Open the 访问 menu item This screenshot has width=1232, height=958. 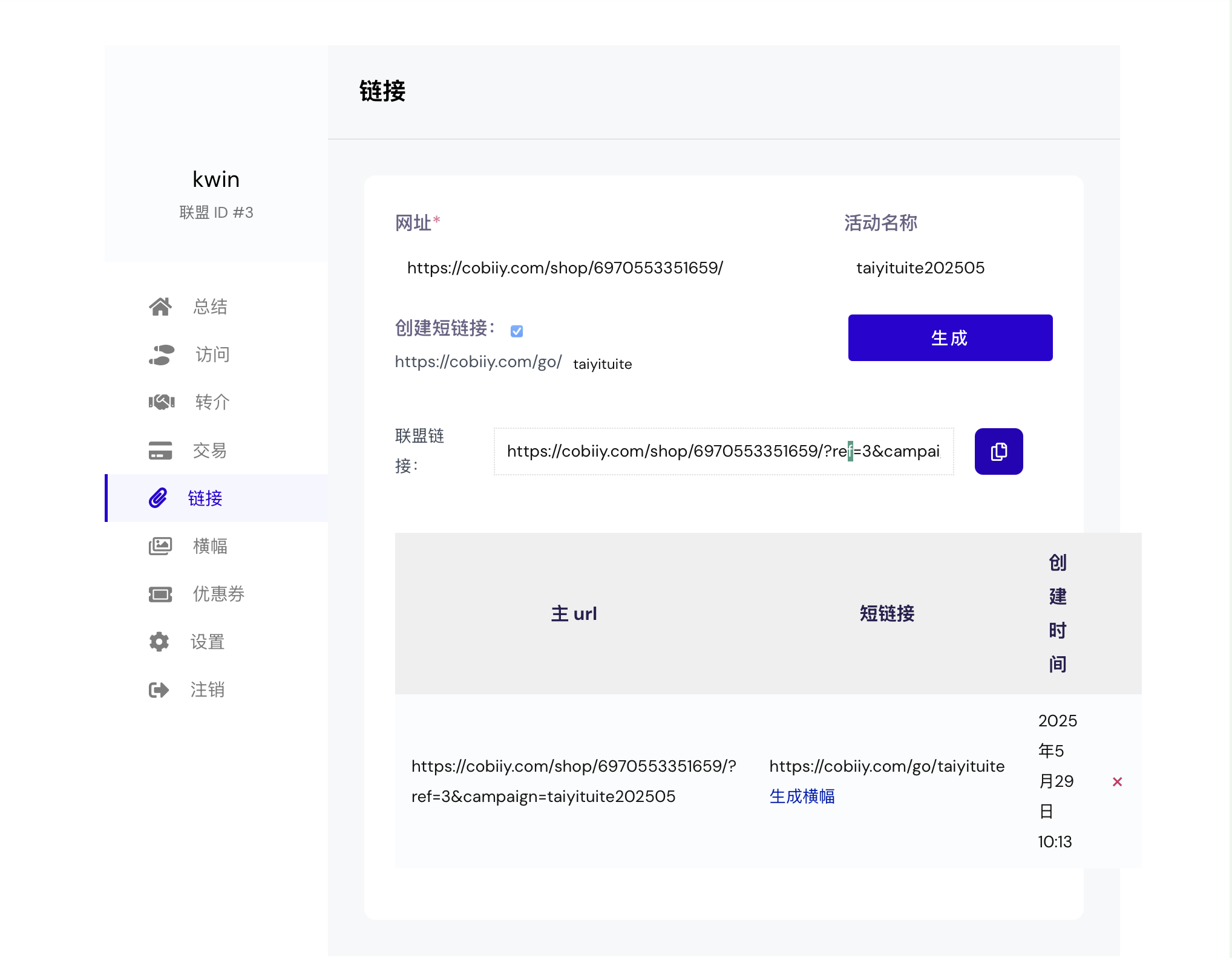pyautogui.click(x=217, y=354)
